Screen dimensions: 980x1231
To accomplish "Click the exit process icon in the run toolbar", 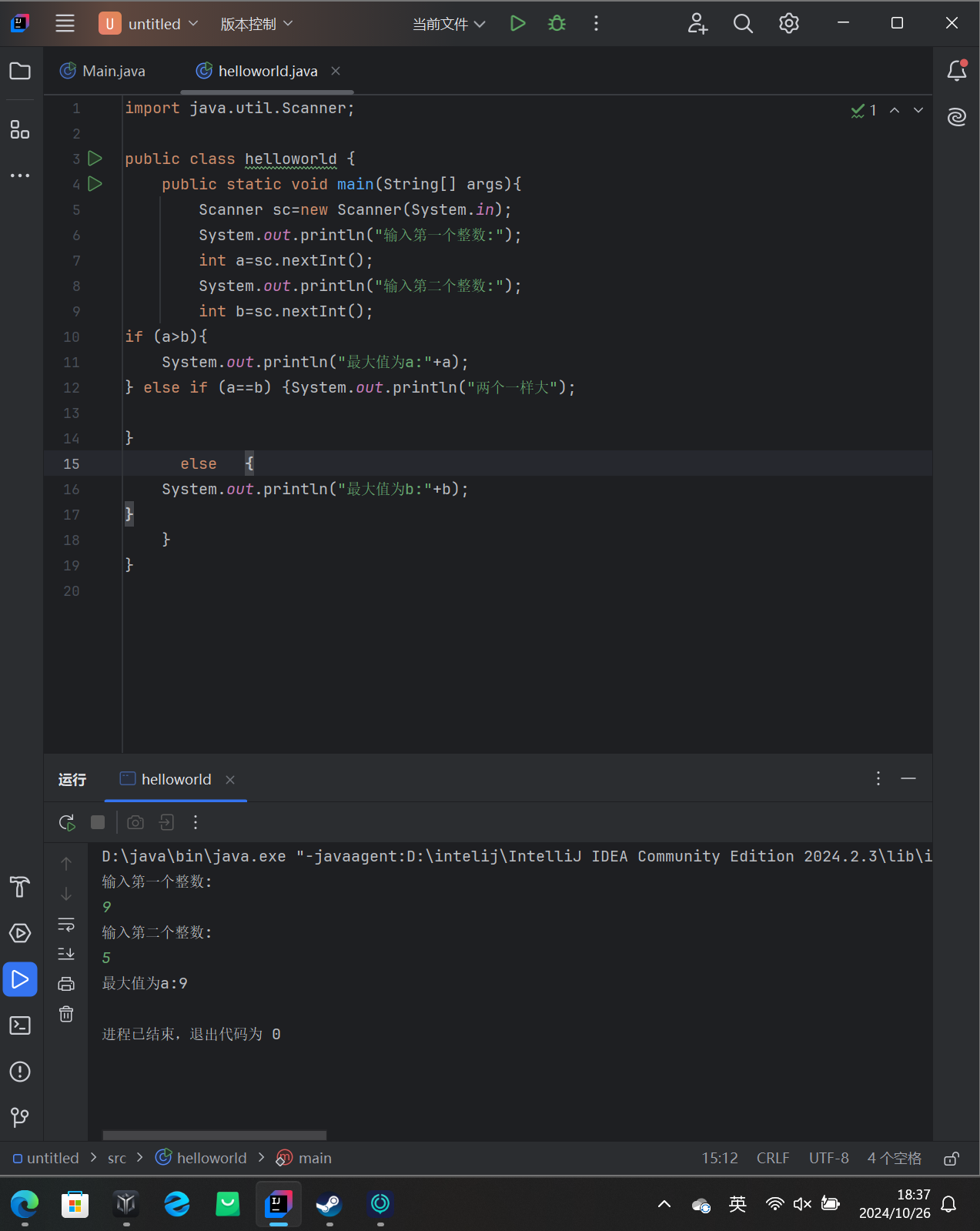I will click(x=166, y=822).
